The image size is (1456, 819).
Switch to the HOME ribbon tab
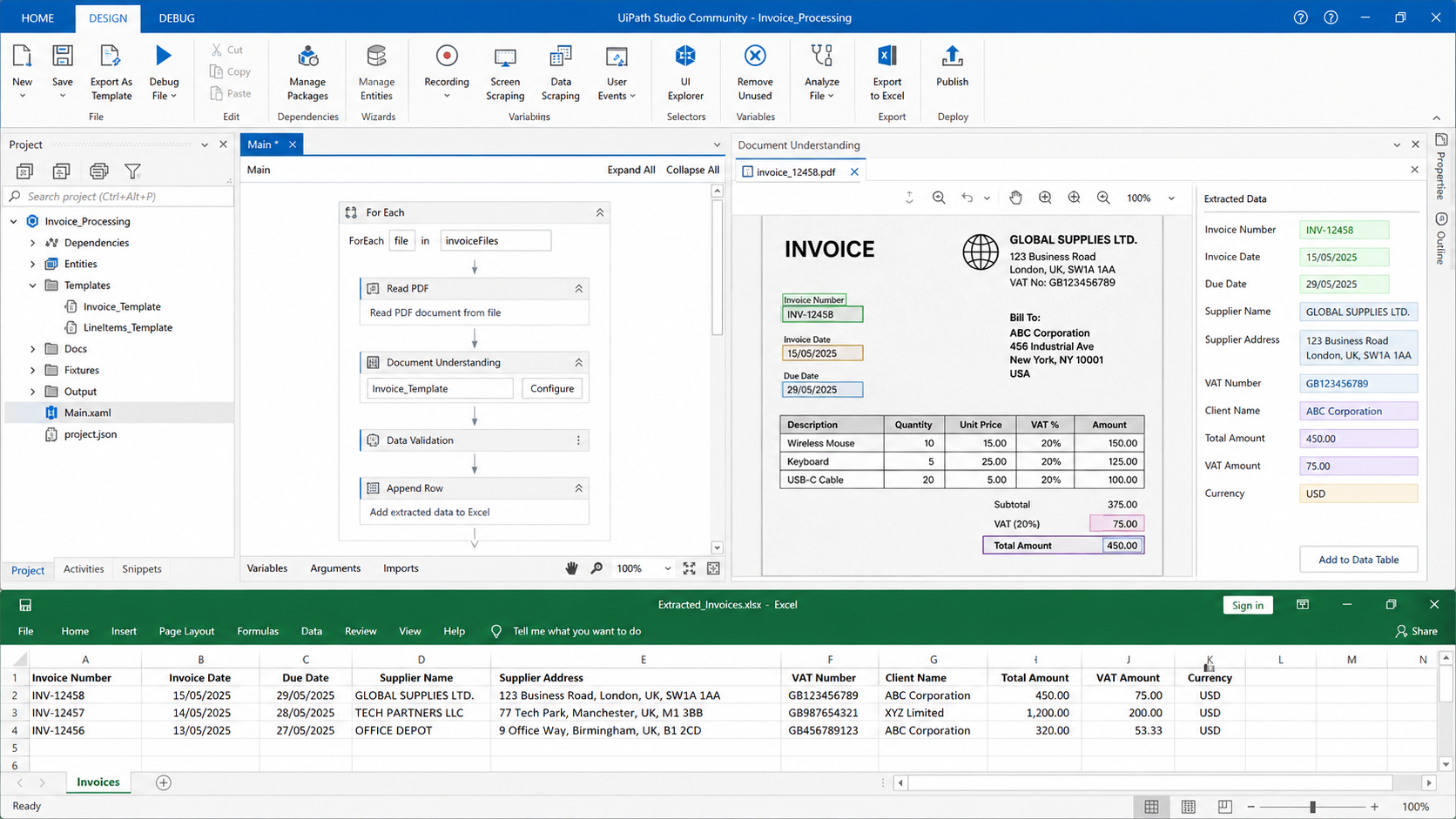(37, 17)
